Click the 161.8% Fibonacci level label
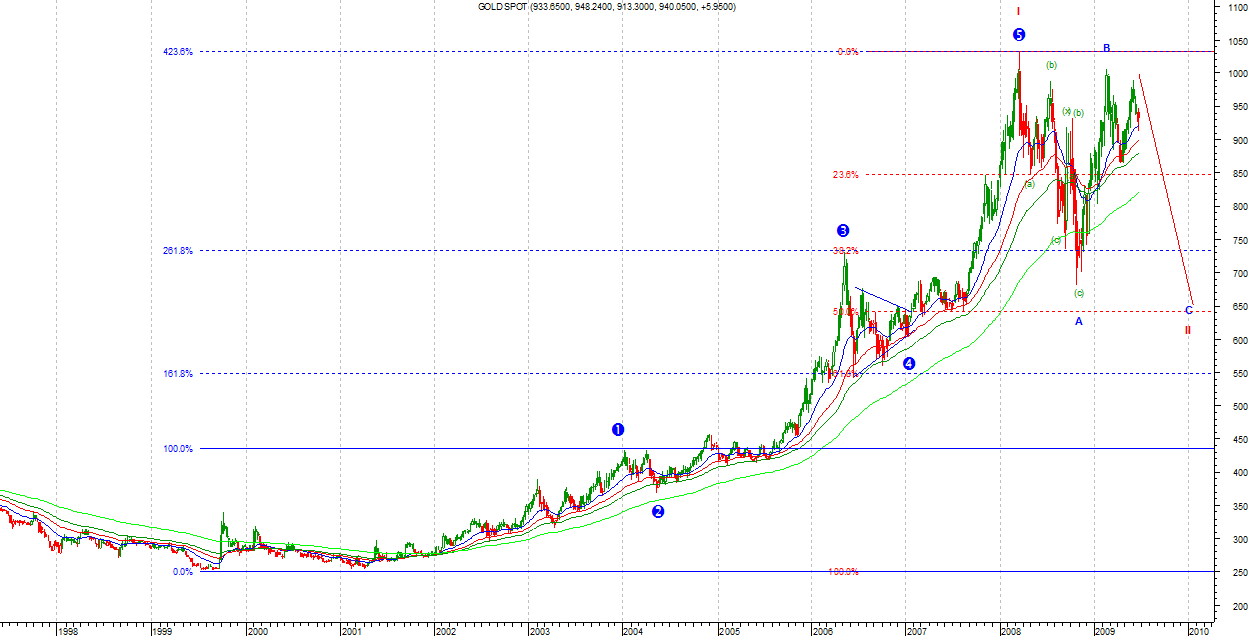Screen dimensions: 1250x636 click(178, 374)
